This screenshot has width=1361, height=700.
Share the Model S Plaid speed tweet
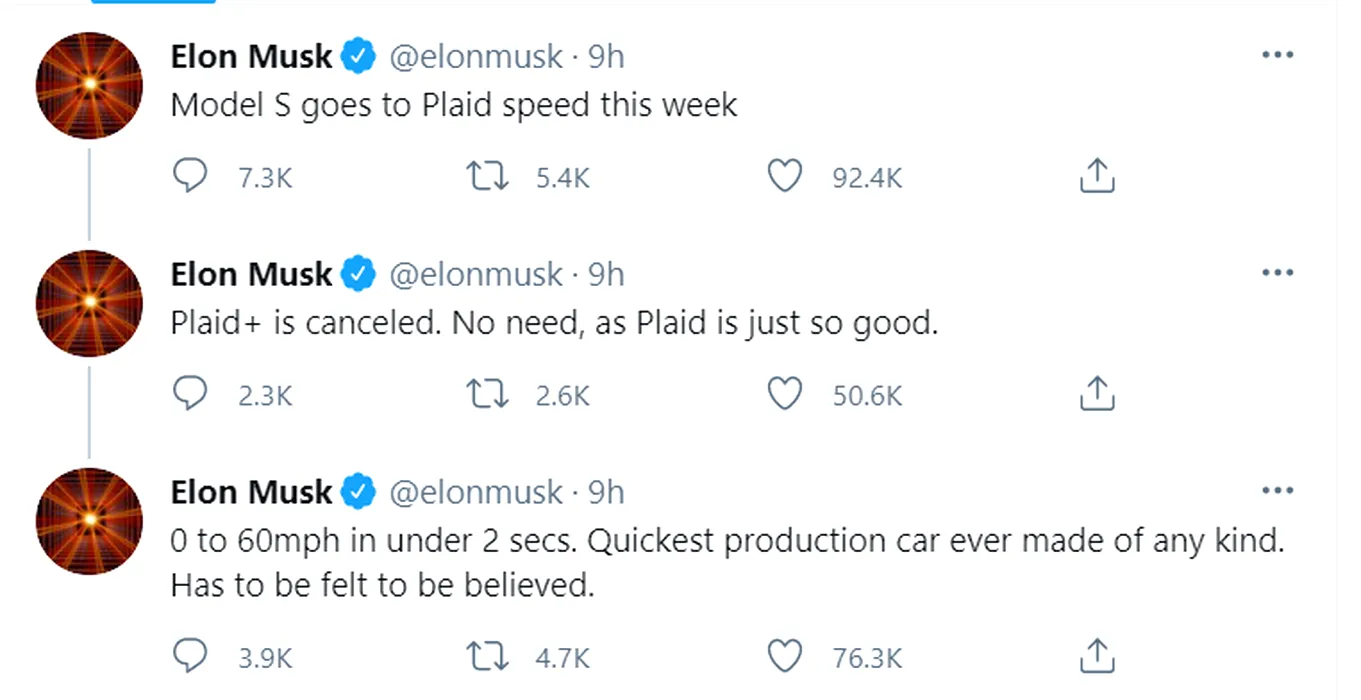pyautogui.click(x=1097, y=177)
